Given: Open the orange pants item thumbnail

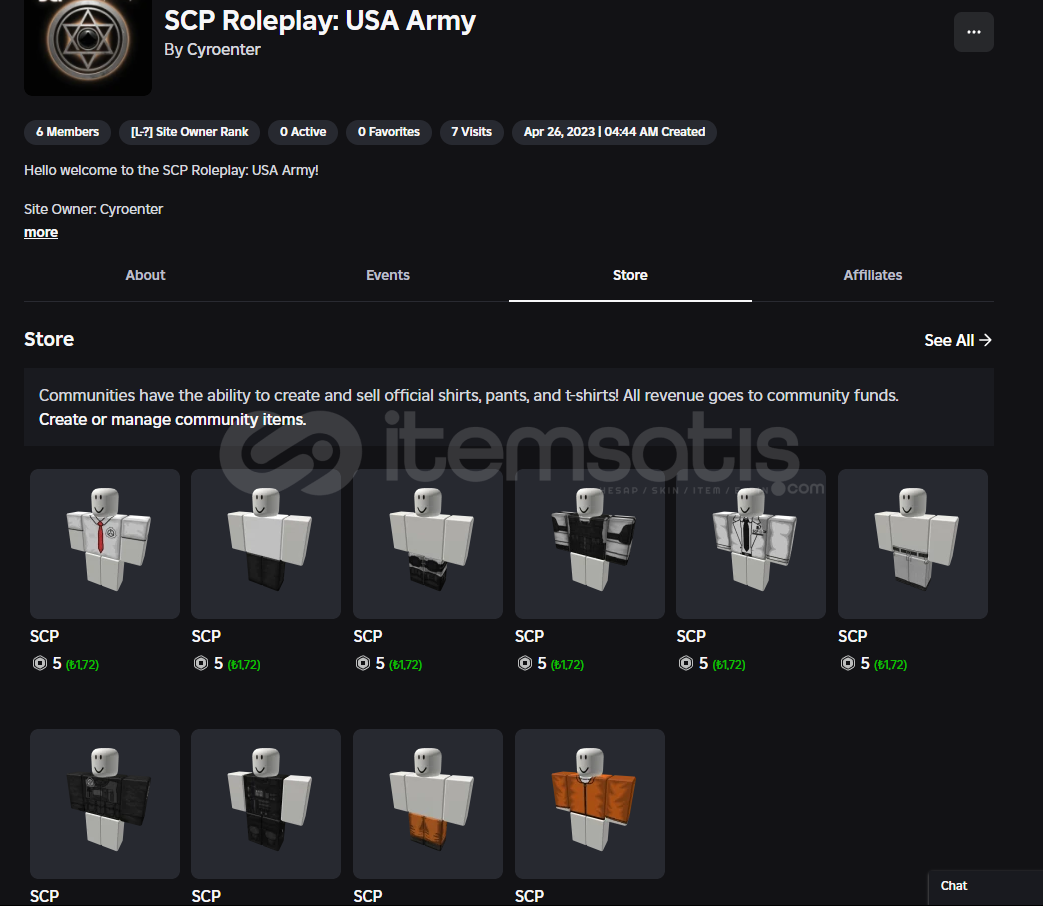Looking at the screenshot, I should click(427, 804).
